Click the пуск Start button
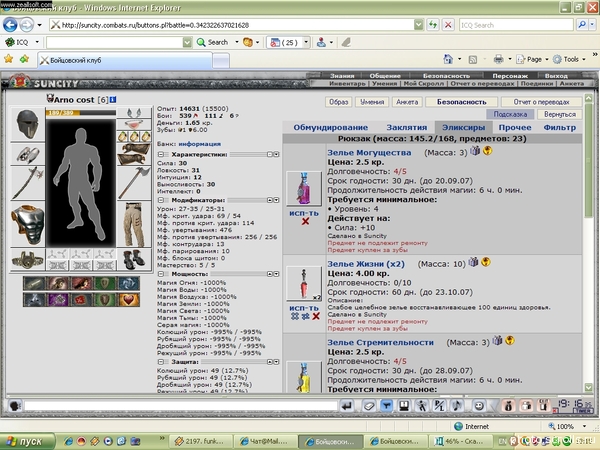The height and width of the screenshot is (450, 600). (27, 441)
